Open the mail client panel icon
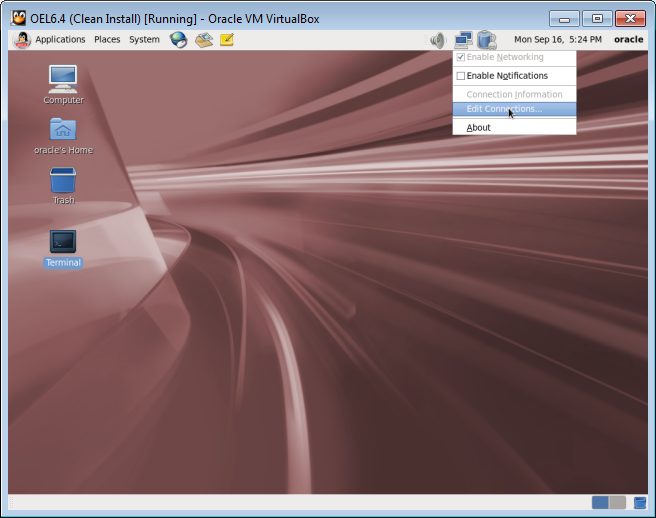656x518 pixels. click(x=204, y=40)
